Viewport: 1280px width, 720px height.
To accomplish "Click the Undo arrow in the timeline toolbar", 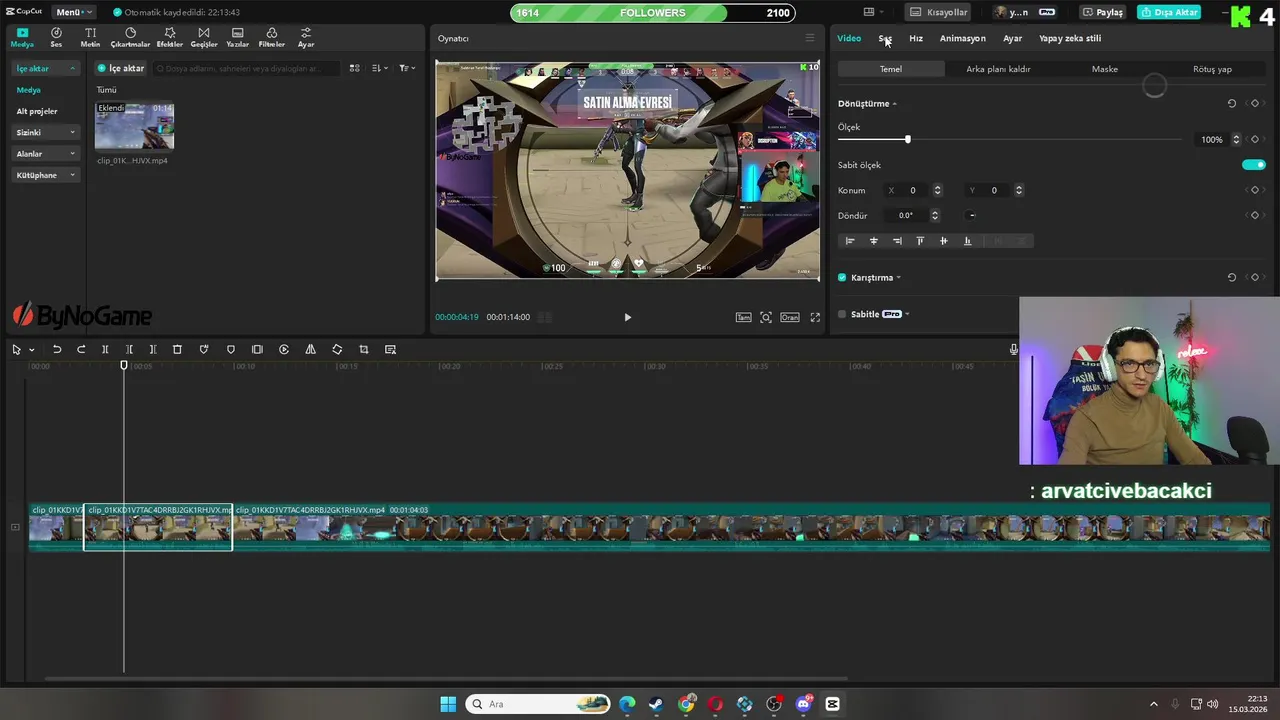I will (57, 349).
